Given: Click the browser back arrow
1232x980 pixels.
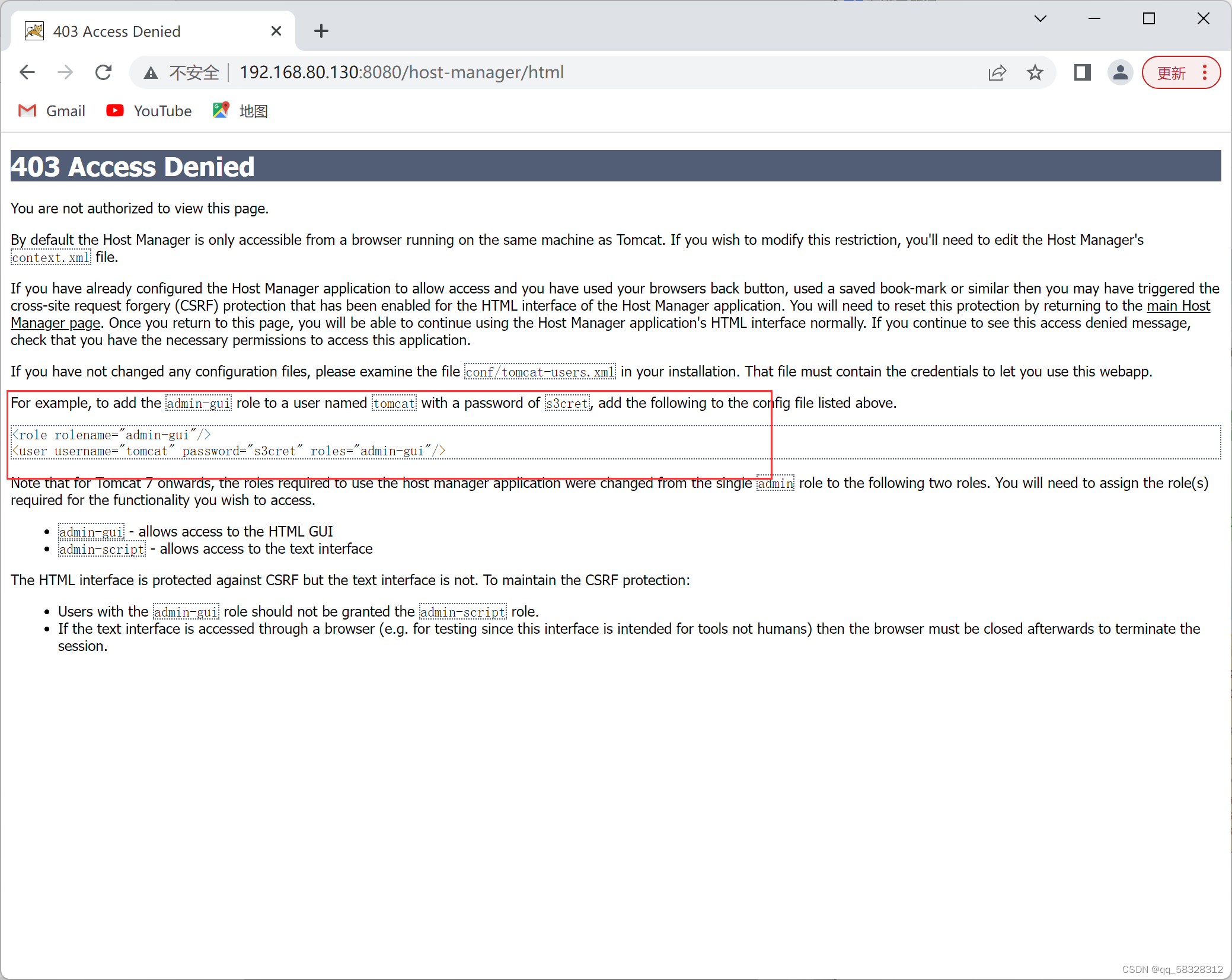Looking at the screenshot, I should (27, 72).
